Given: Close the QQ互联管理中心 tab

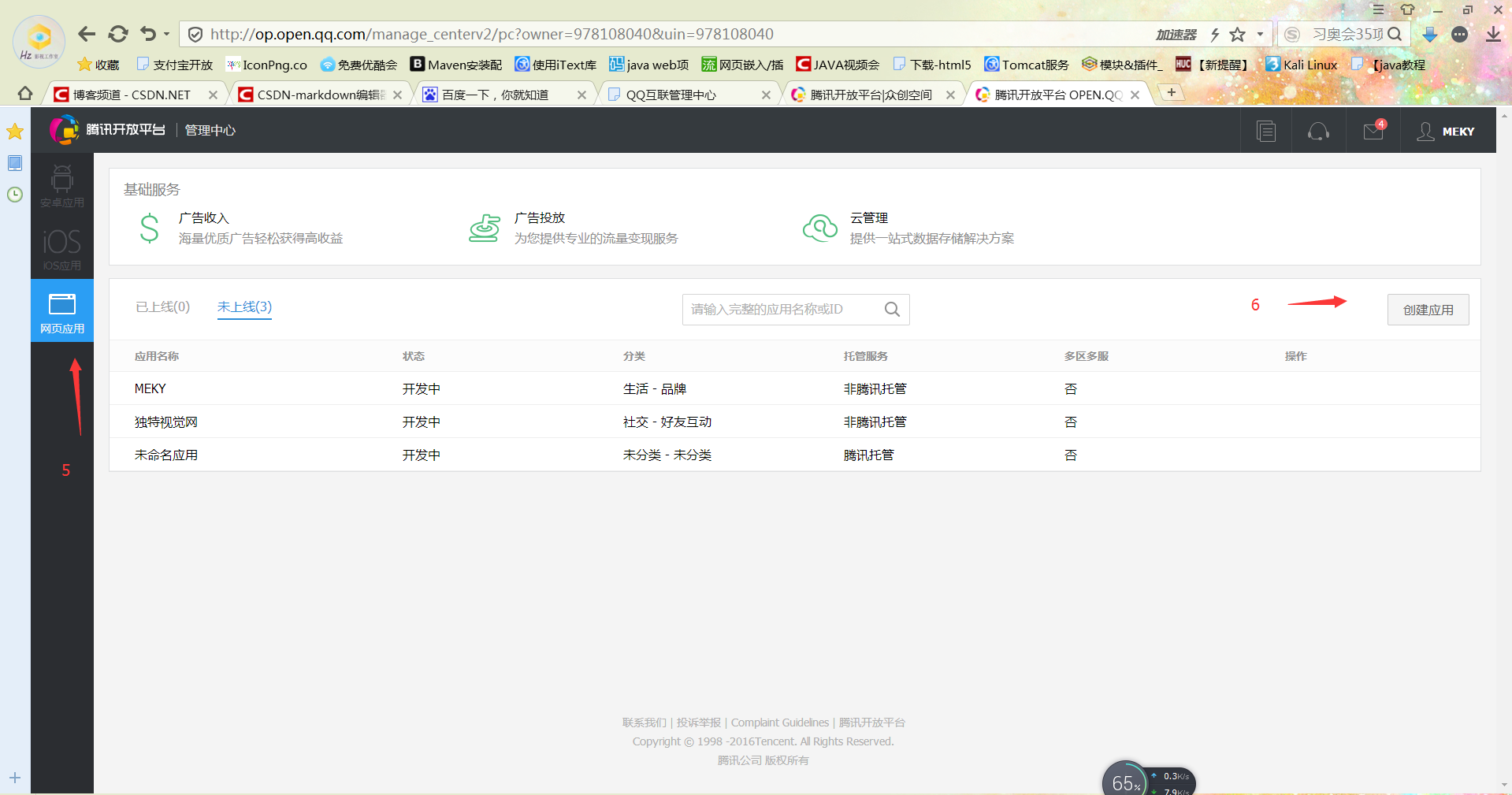Looking at the screenshot, I should click(x=766, y=95).
